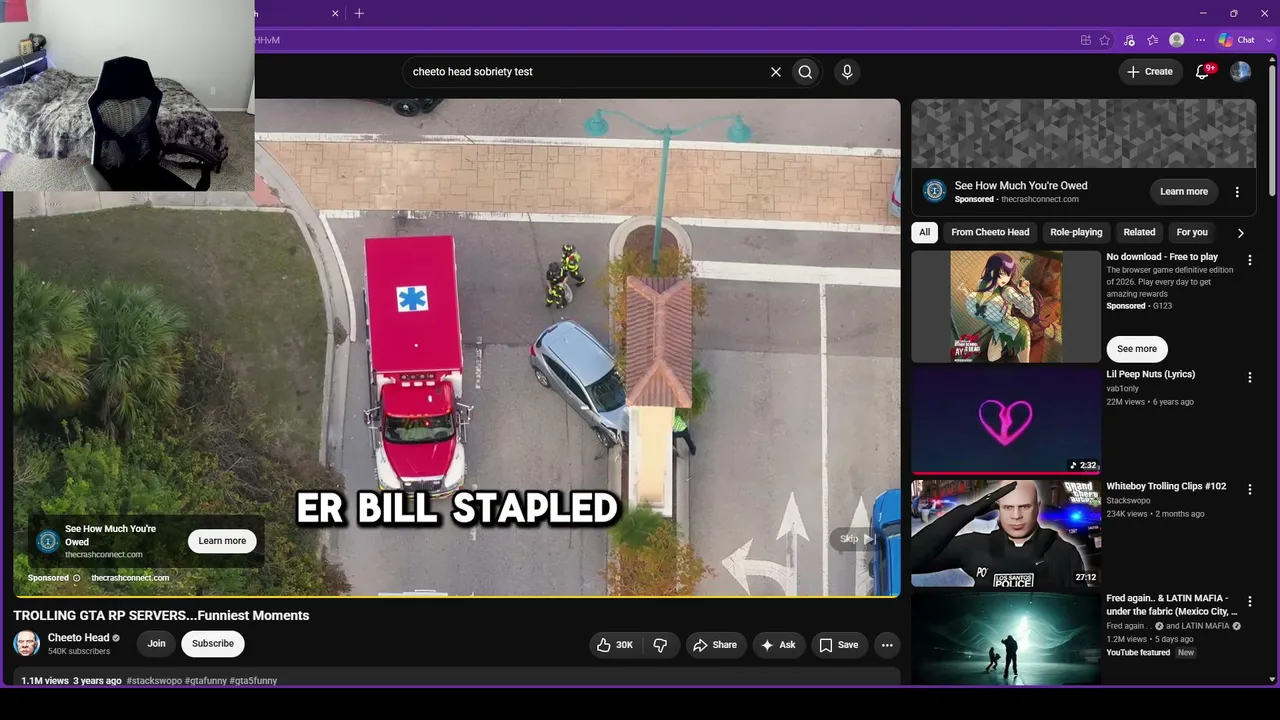
Task: Open the browser profile icon
Action: point(1177,40)
